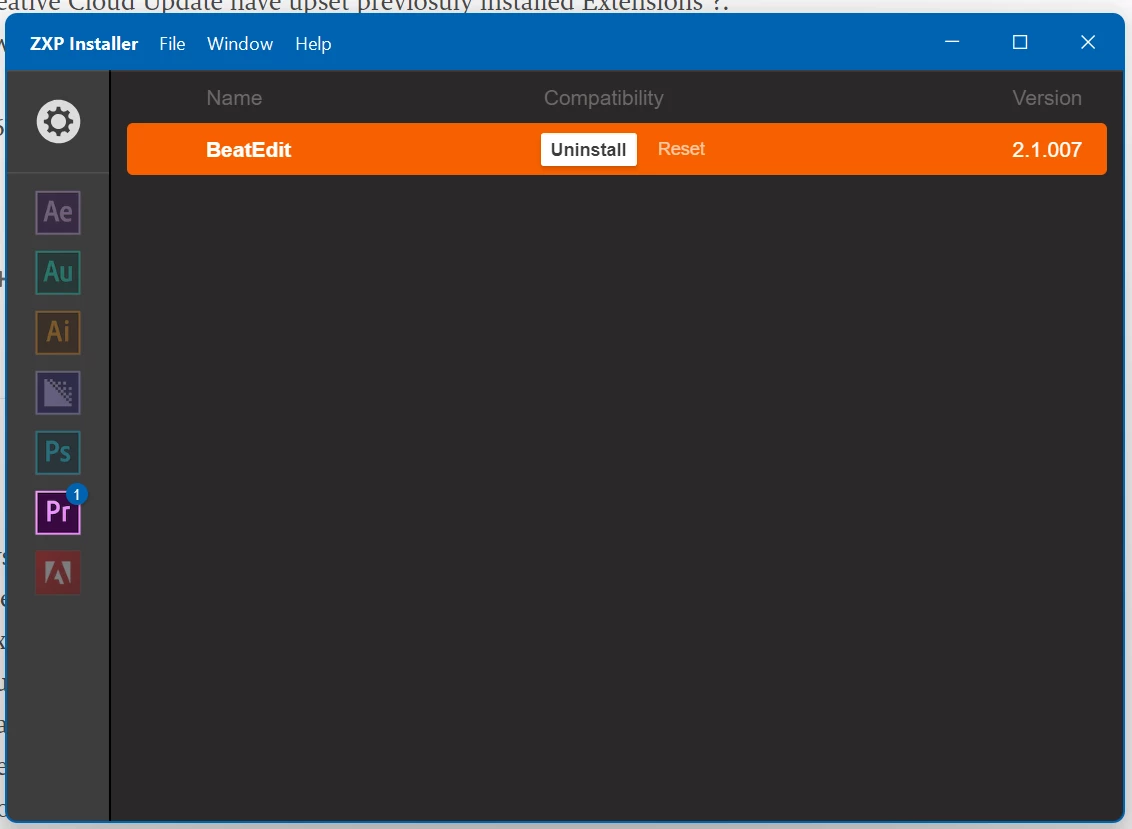Screen dimensions: 1132x829
Task: Click the Premiere Pro notification badge
Action: (x=77, y=495)
